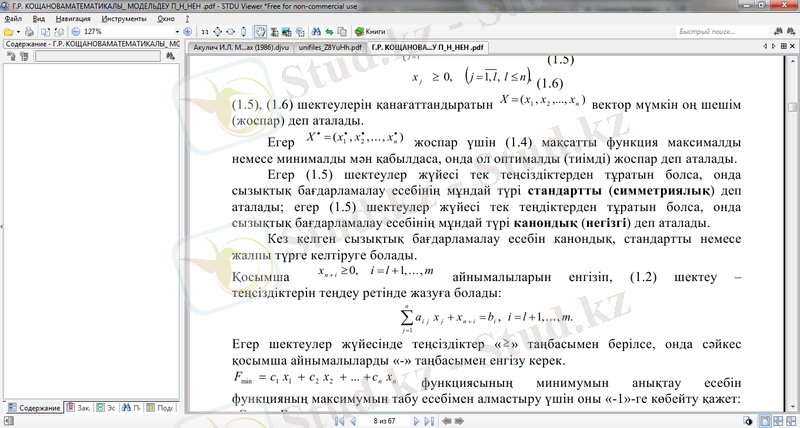This screenshot has width=800, height=428.
Task: Click the print icon in toolbar
Action: [x=29, y=32]
